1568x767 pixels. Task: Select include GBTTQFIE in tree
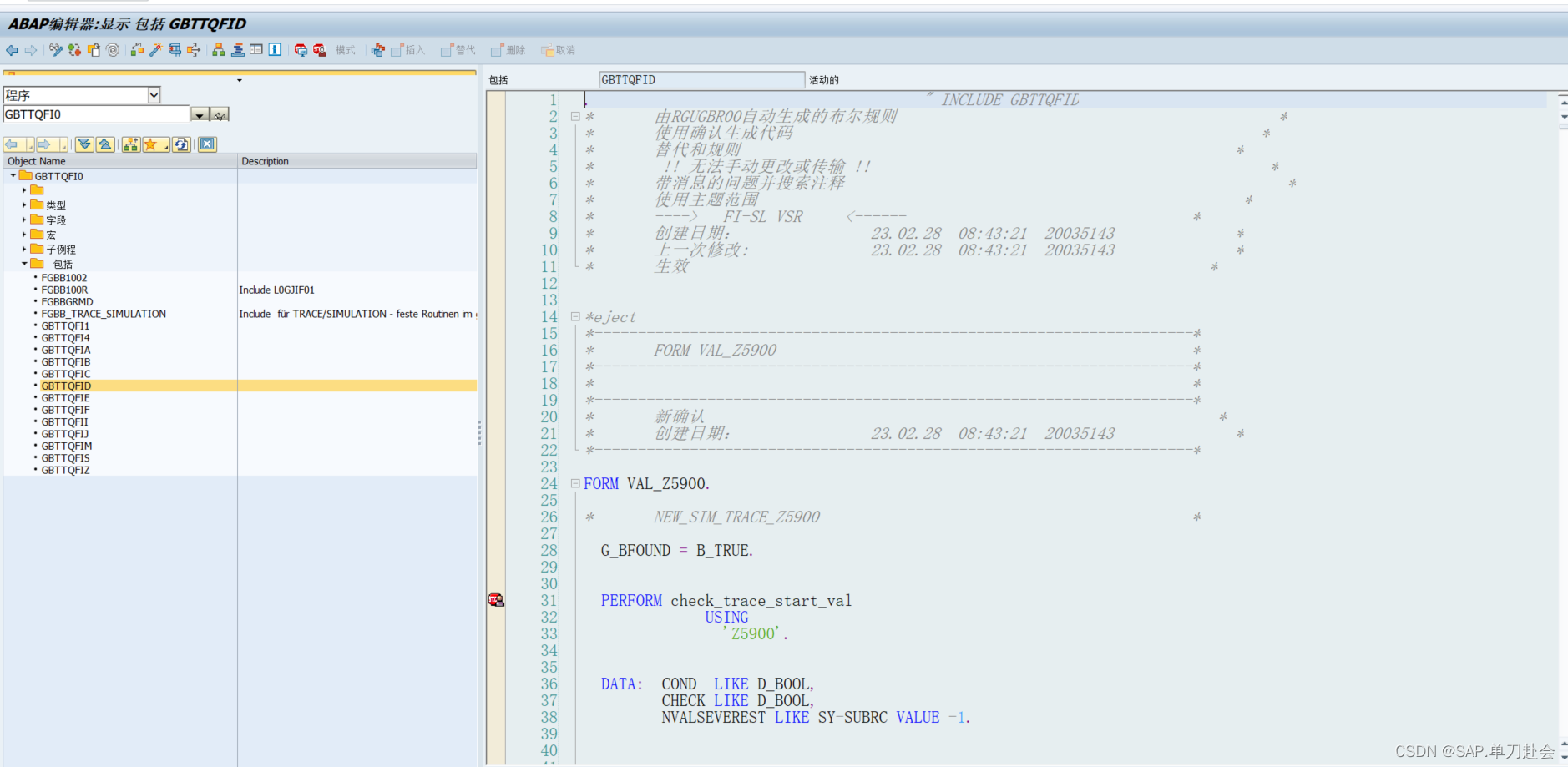pyautogui.click(x=65, y=398)
